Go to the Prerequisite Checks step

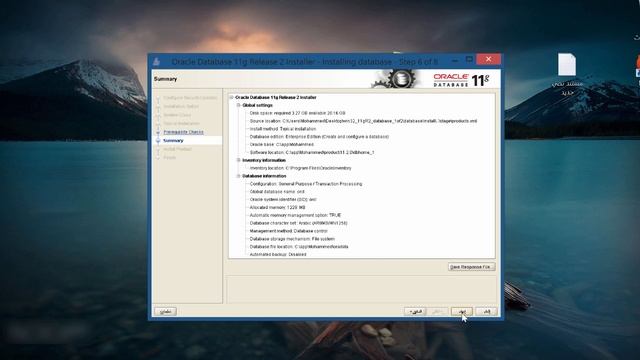pos(183,132)
